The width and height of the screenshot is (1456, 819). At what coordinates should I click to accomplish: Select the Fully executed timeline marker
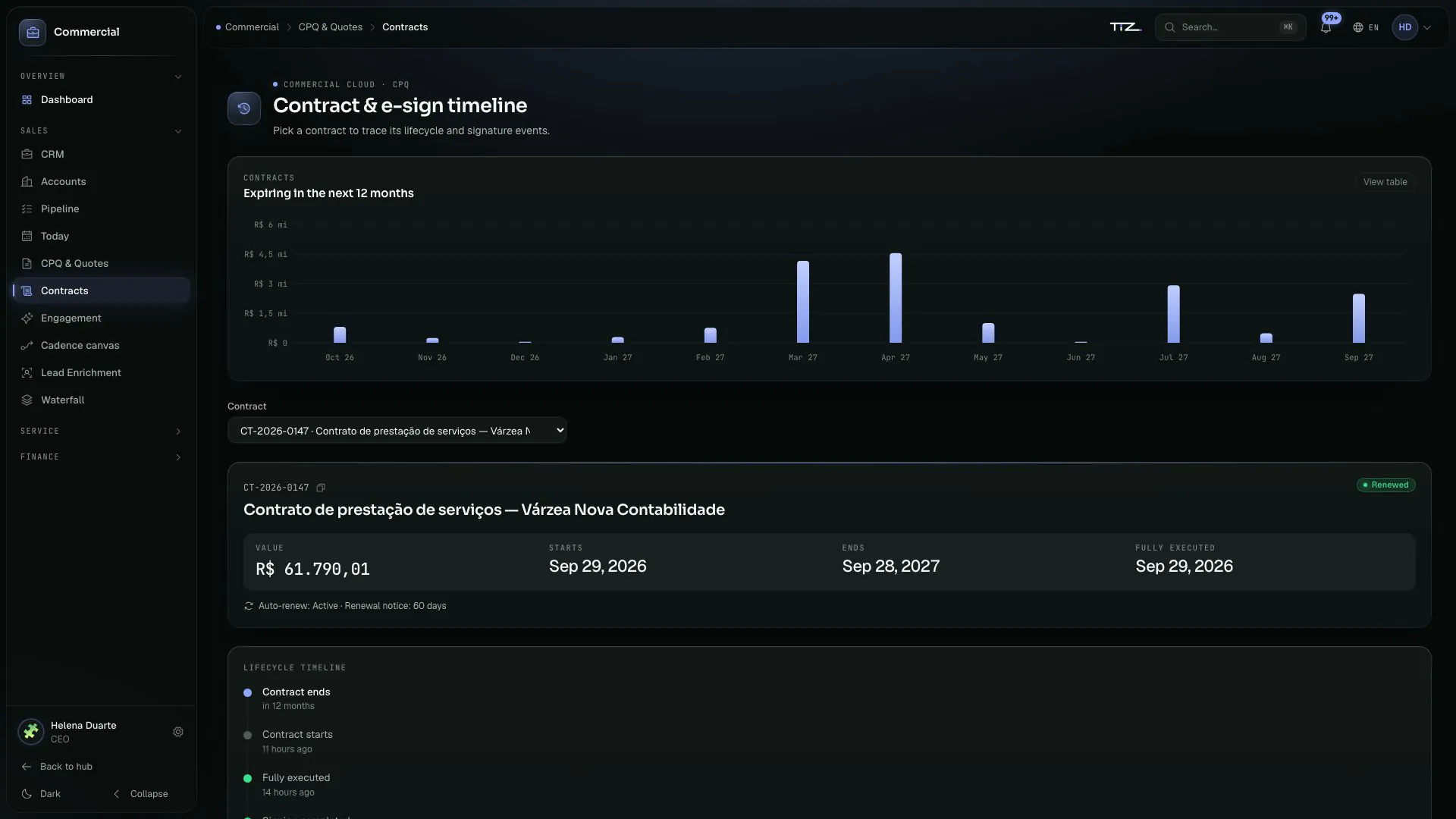point(247,778)
